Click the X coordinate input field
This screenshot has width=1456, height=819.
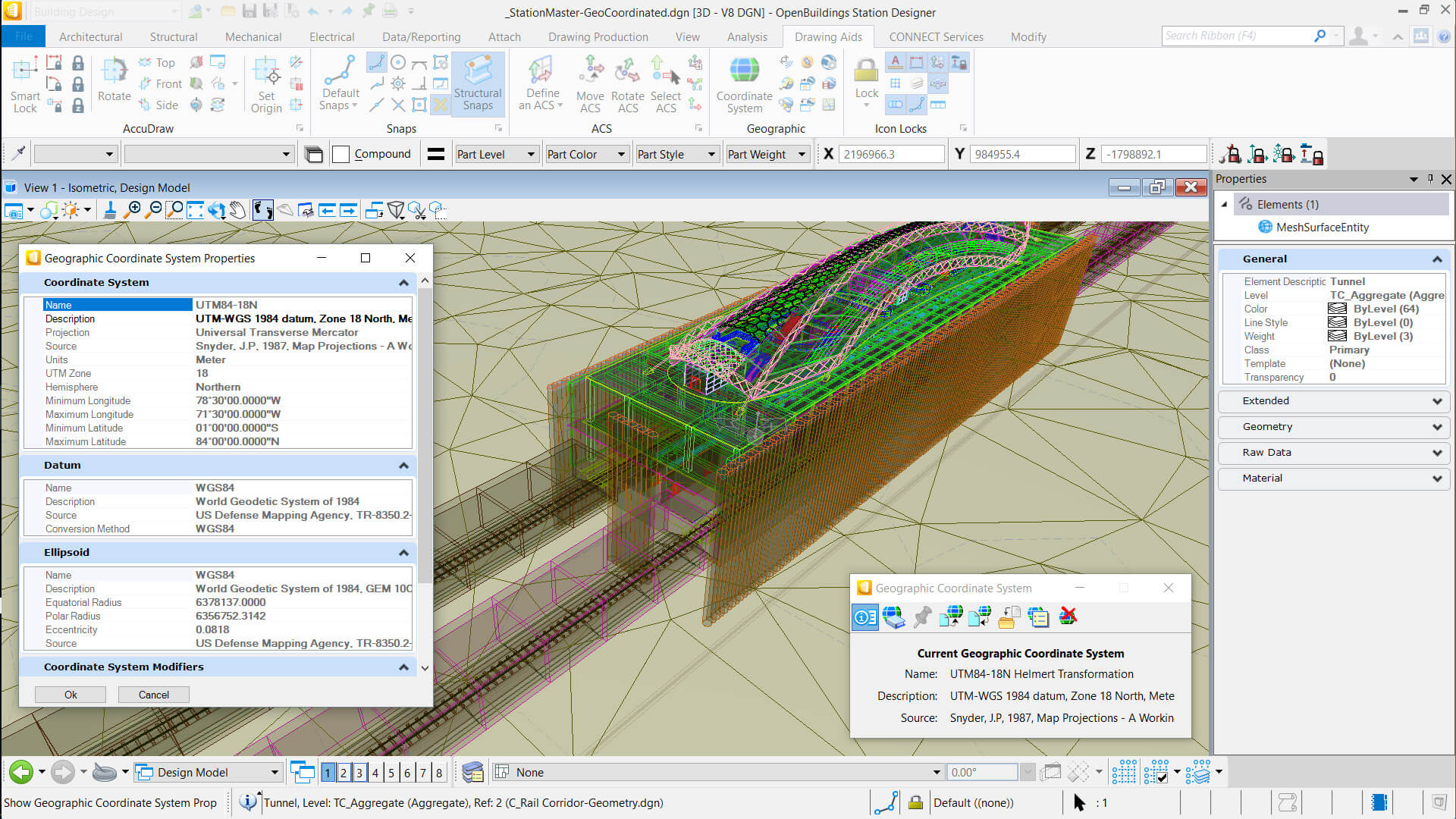pyautogui.click(x=892, y=155)
